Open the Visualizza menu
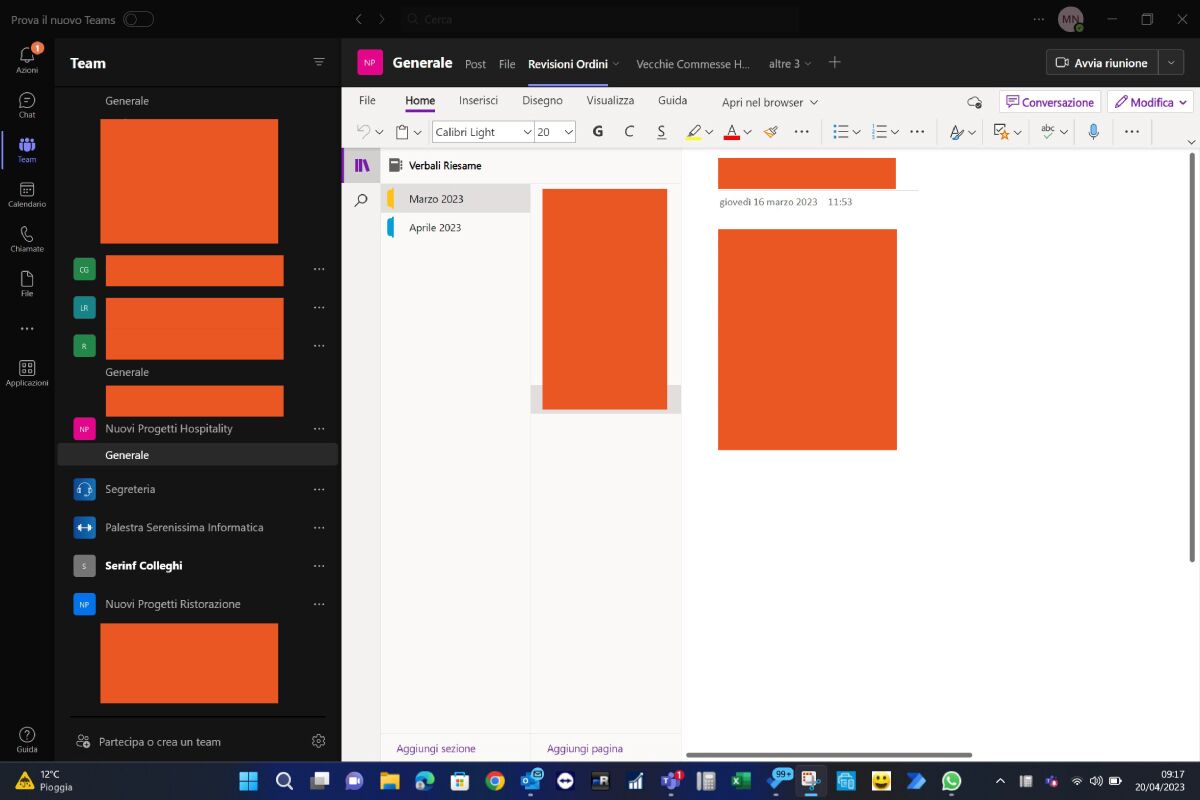This screenshot has height=800, width=1200. (609, 100)
